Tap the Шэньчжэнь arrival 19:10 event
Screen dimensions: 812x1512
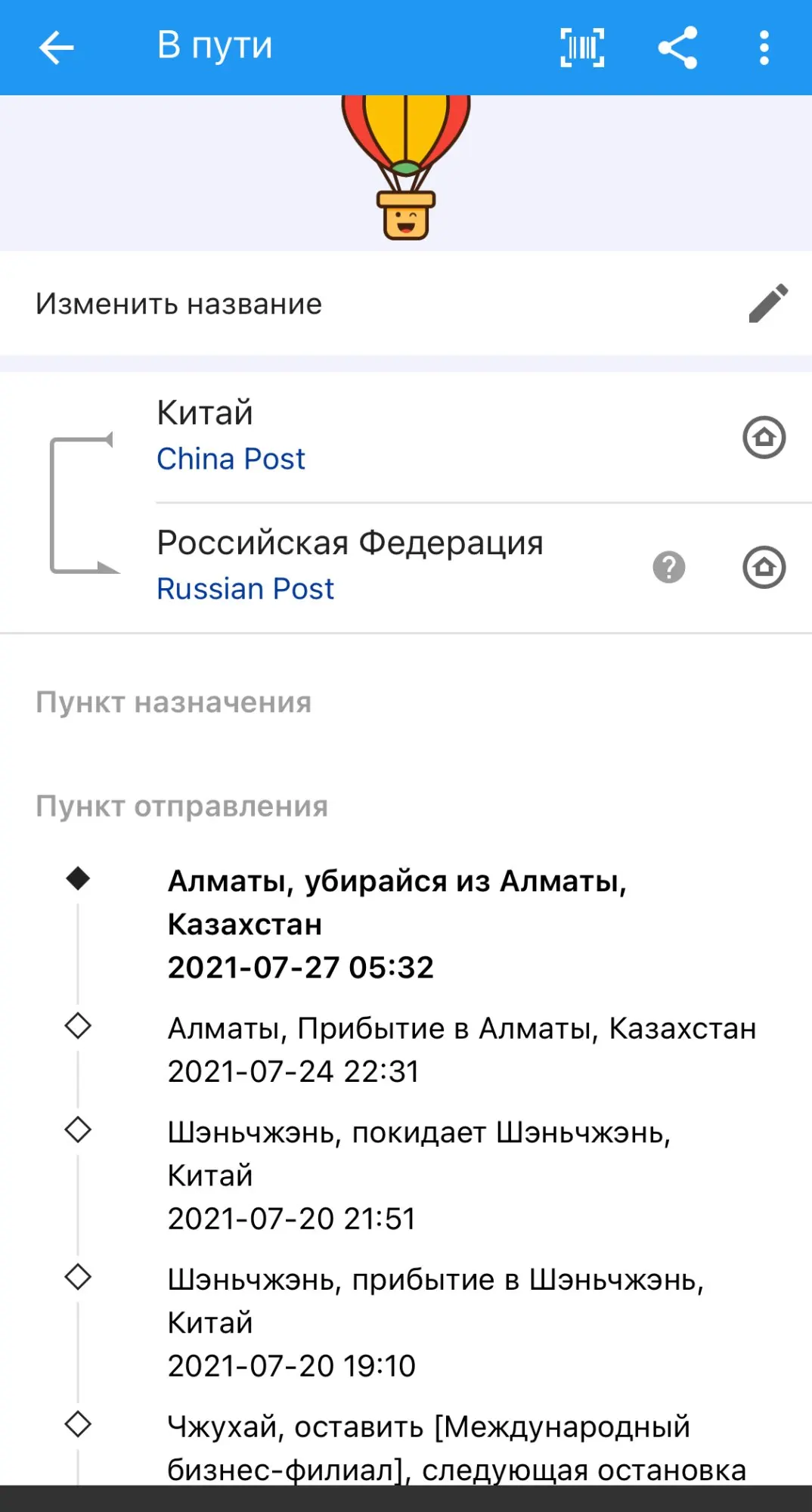pyautogui.click(x=435, y=1322)
